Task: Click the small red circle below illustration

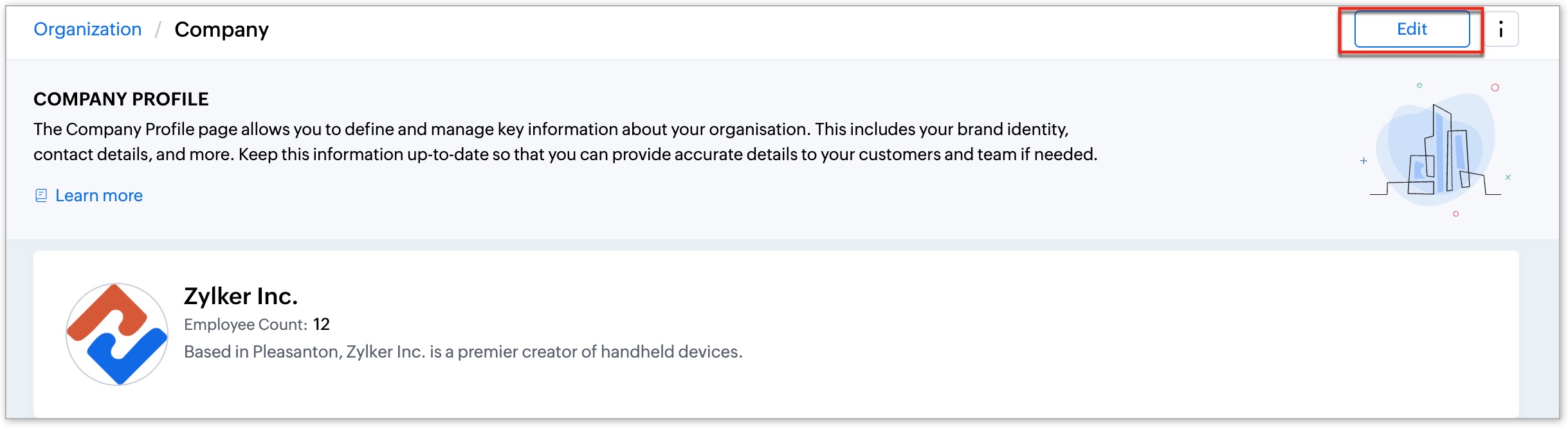Action: [1456, 214]
